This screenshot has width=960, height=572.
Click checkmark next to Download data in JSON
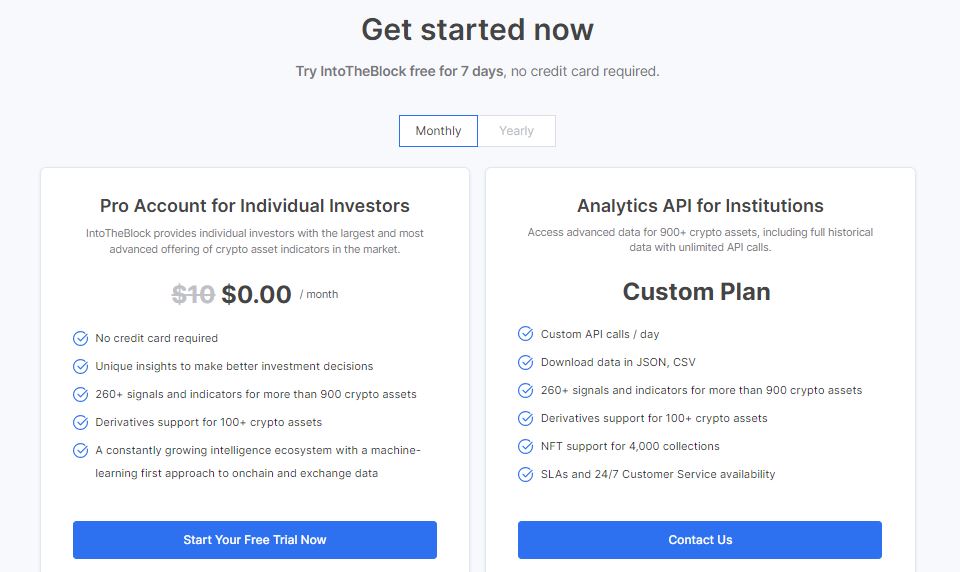(x=526, y=363)
